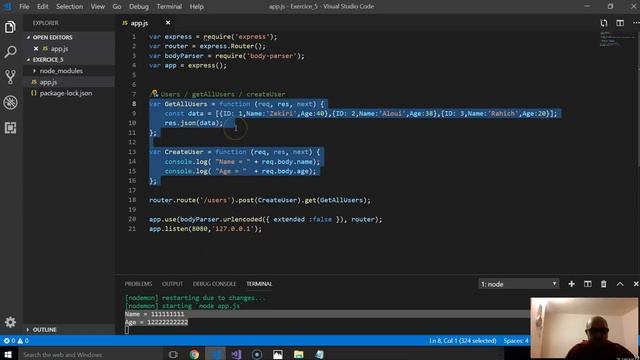Switch to the Output panel tab

click(172, 284)
